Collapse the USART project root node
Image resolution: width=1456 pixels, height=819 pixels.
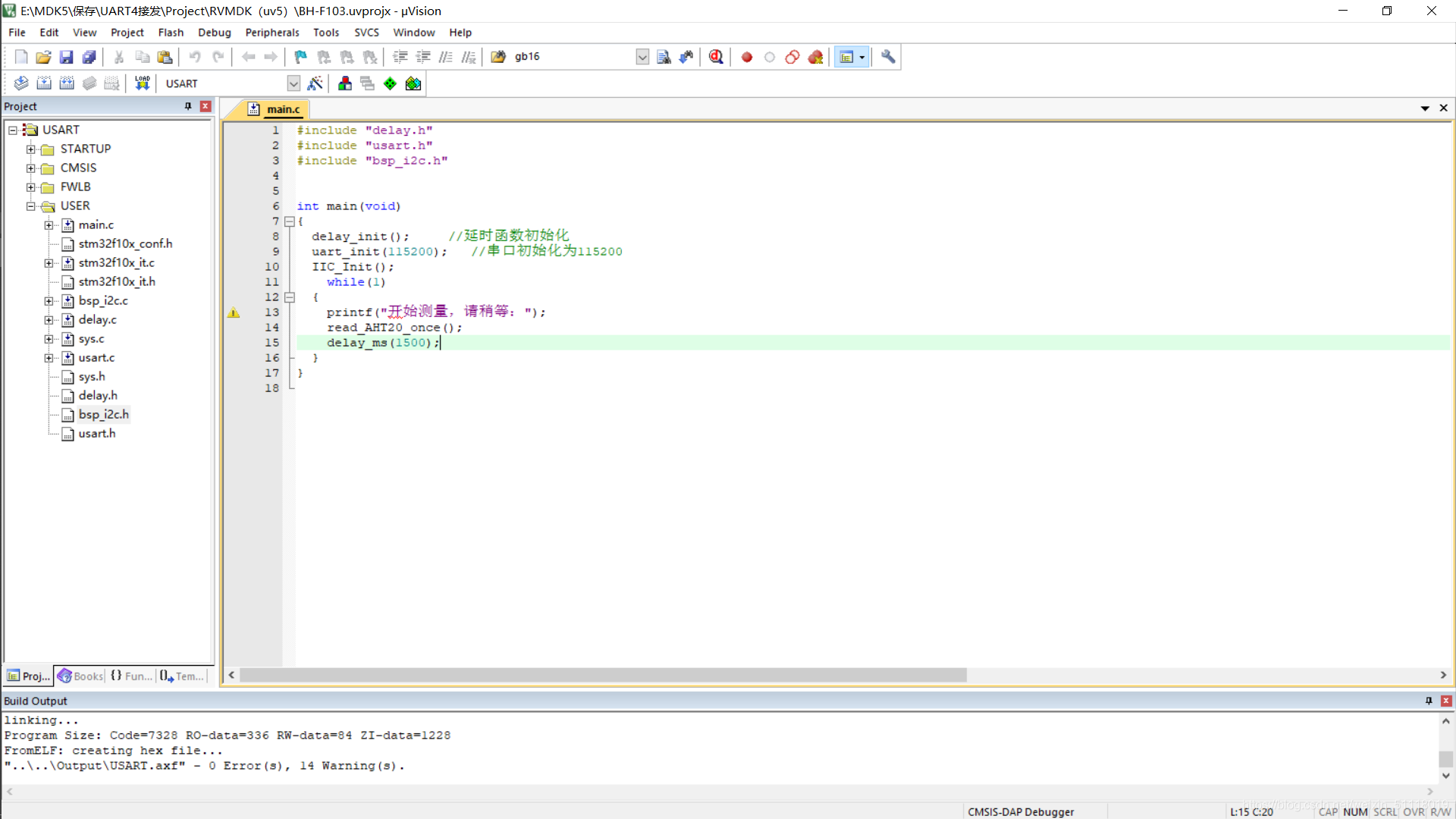point(13,130)
